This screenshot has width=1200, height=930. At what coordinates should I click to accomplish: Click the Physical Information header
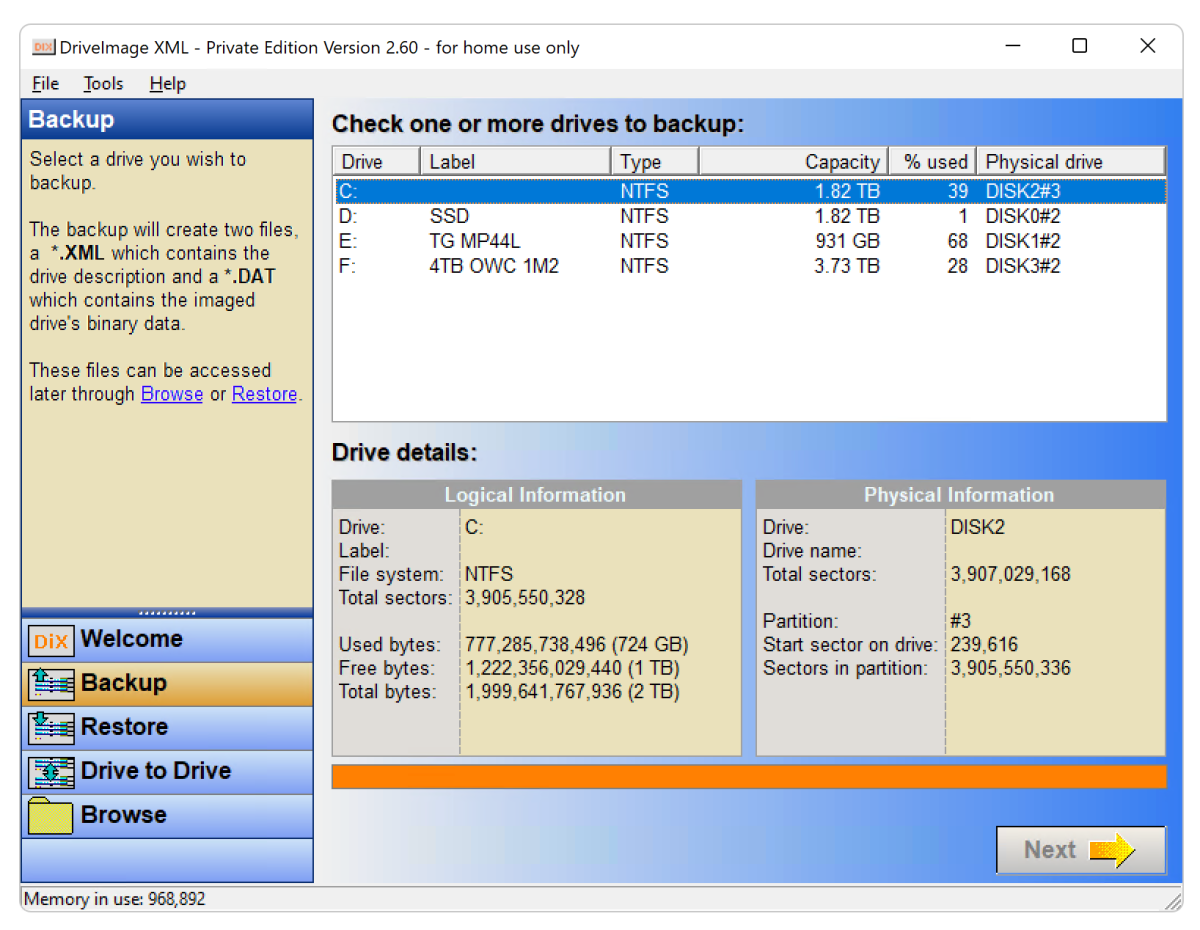point(960,495)
